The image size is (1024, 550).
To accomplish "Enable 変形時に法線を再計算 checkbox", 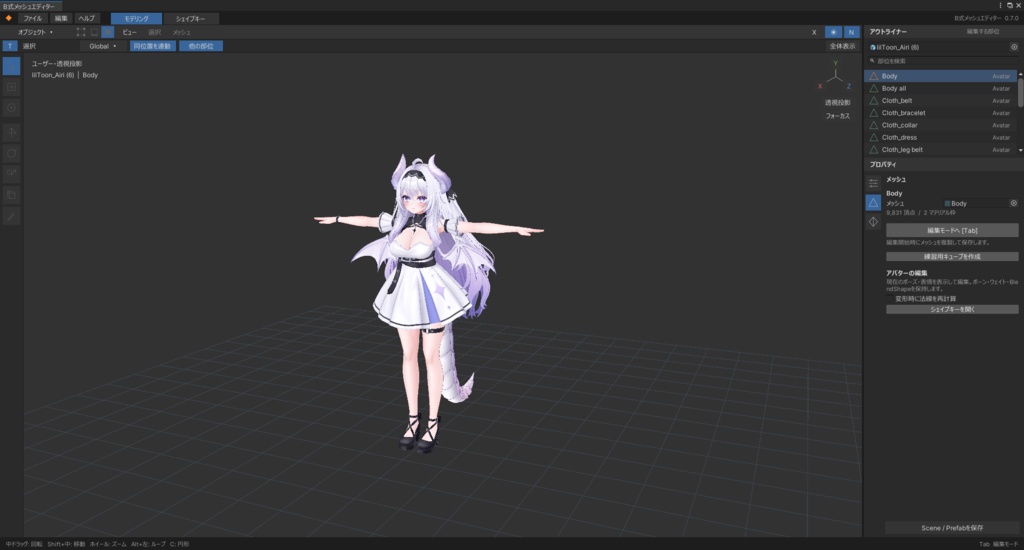I will [x=889, y=299].
